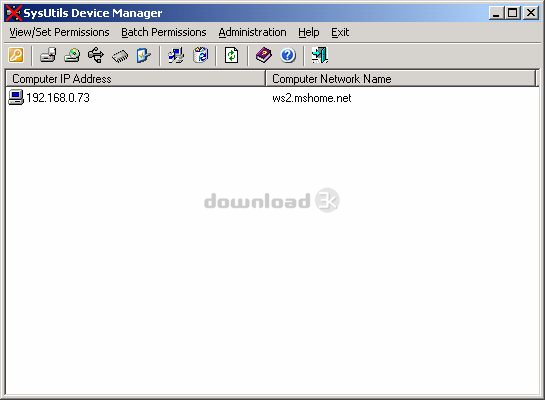545x400 pixels.
Task: Sort by Computer IP Address column header
Action: point(136,79)
